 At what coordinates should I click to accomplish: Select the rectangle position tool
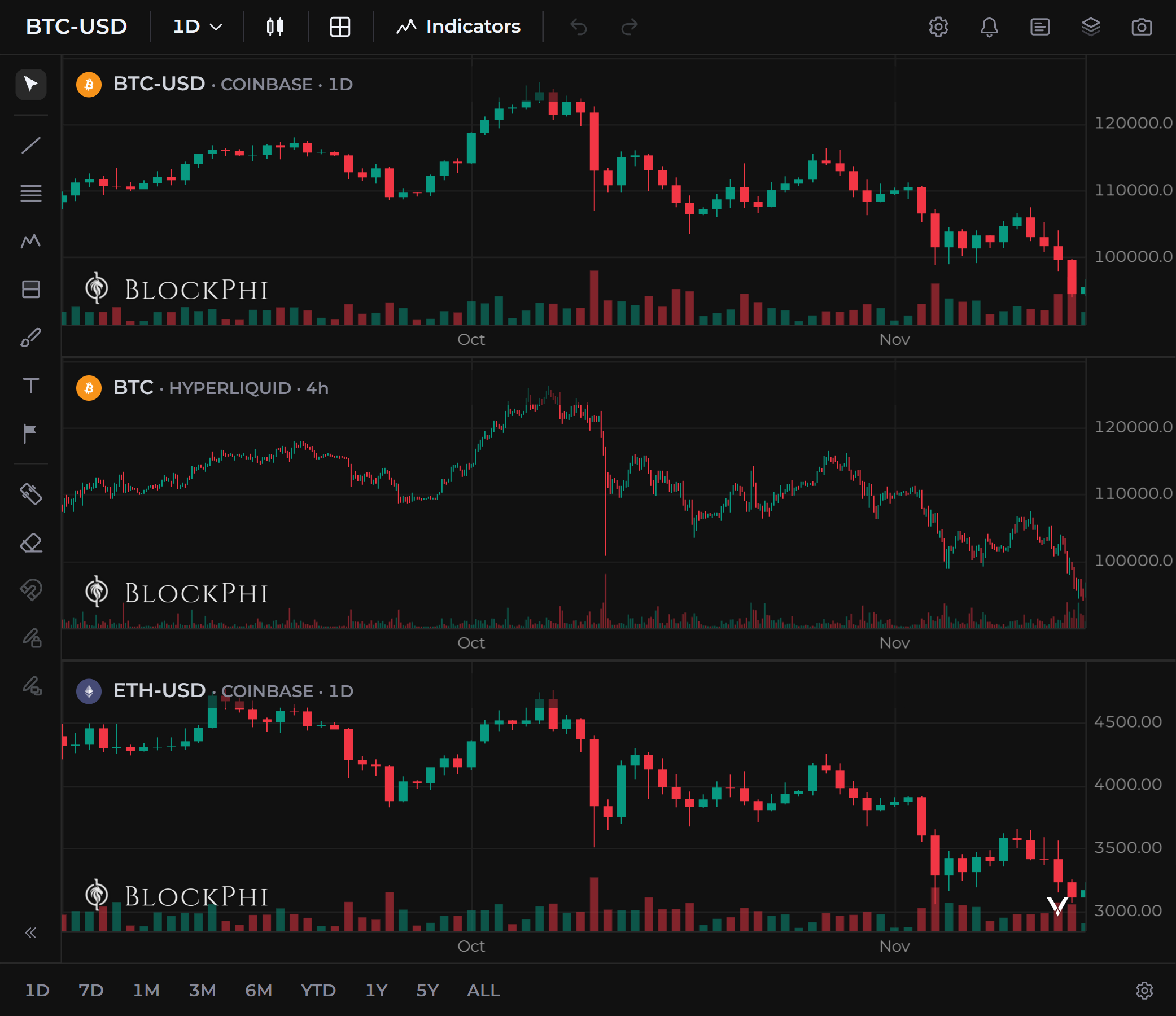(x=30, y=290)
